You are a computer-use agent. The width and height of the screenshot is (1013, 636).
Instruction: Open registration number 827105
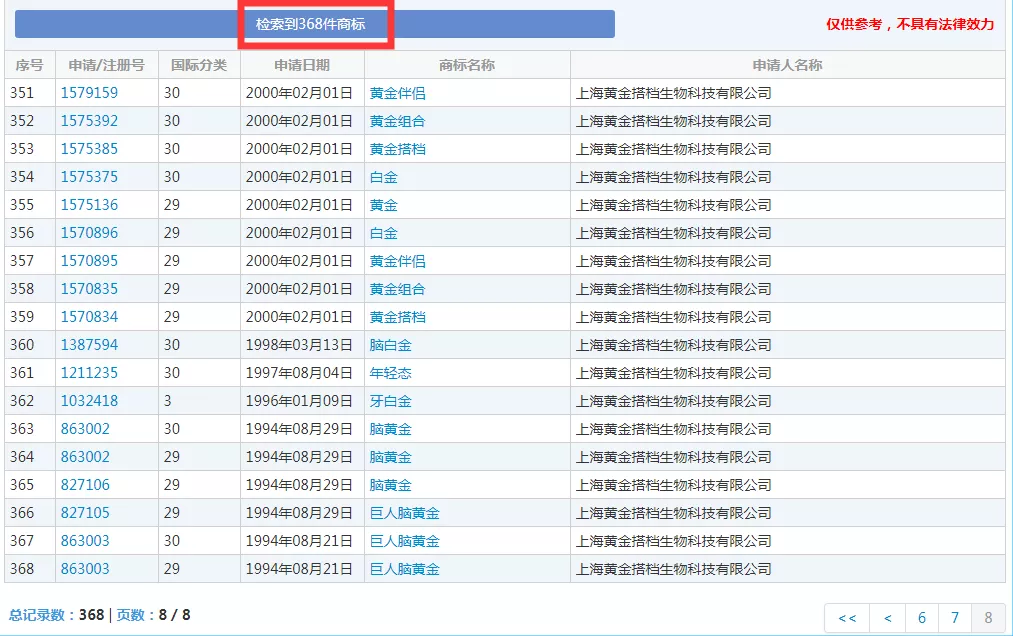85,513
